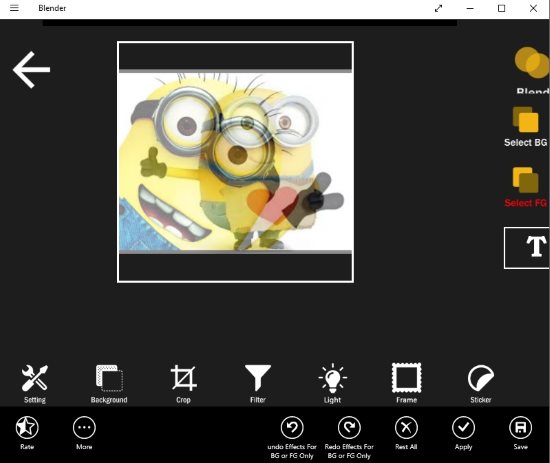Choose Select BG image
The image size is (550, 463).
526,127
